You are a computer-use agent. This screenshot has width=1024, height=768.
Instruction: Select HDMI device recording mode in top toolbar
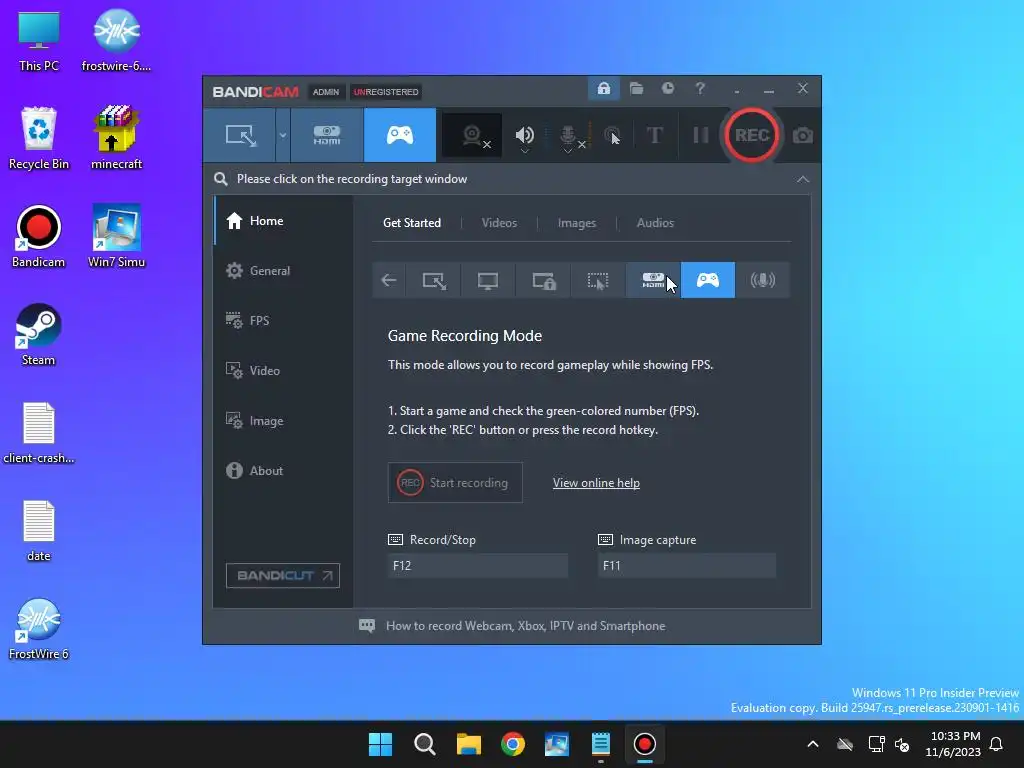327,135
